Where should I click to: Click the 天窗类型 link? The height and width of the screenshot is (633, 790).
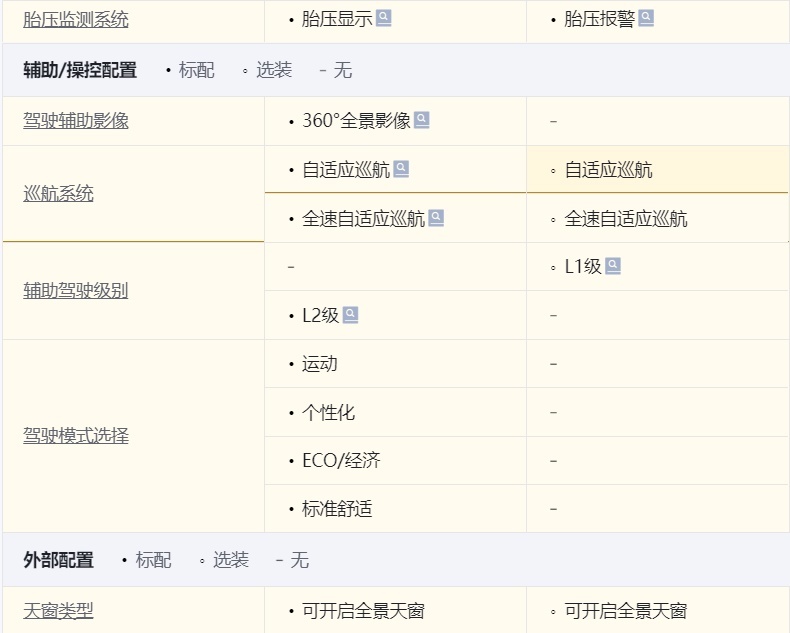[x=58, y=611]
